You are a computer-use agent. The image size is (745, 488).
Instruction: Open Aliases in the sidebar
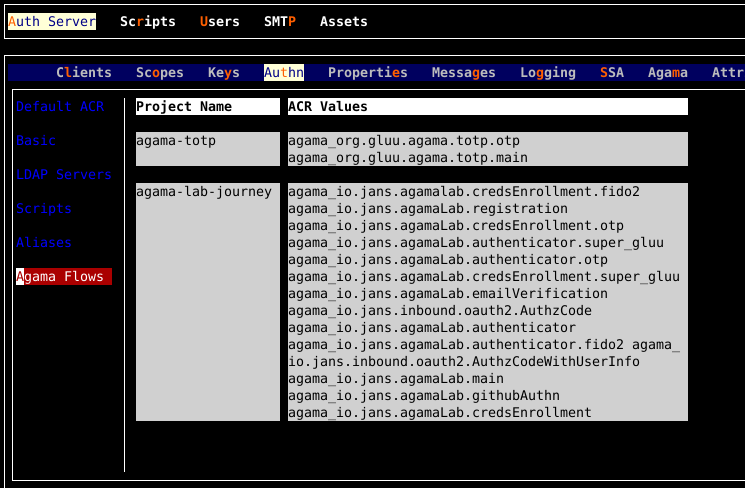pyautogui.click(x=43, y=243)
